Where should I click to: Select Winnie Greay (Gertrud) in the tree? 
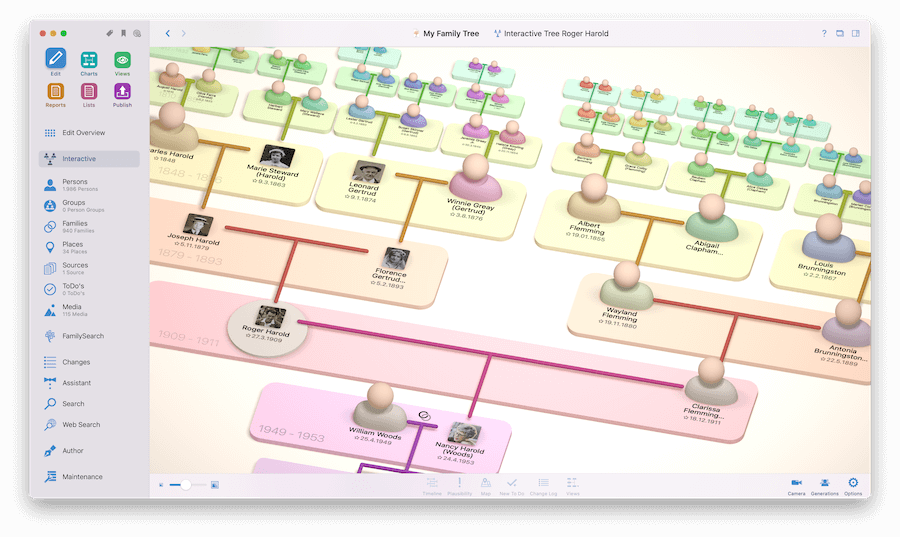tap(474, 188)
